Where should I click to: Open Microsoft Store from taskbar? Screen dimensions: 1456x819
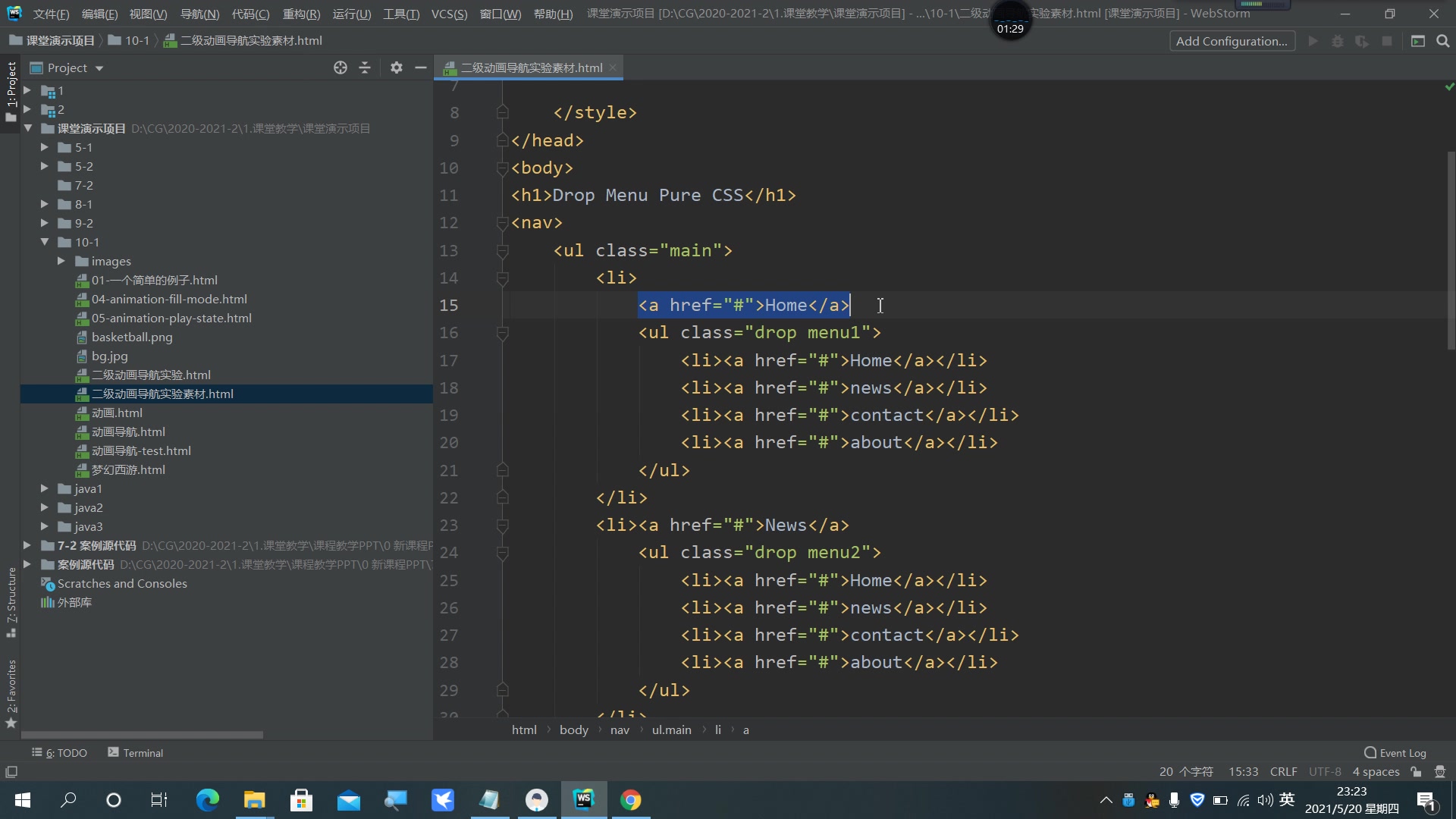click(301, 800)
